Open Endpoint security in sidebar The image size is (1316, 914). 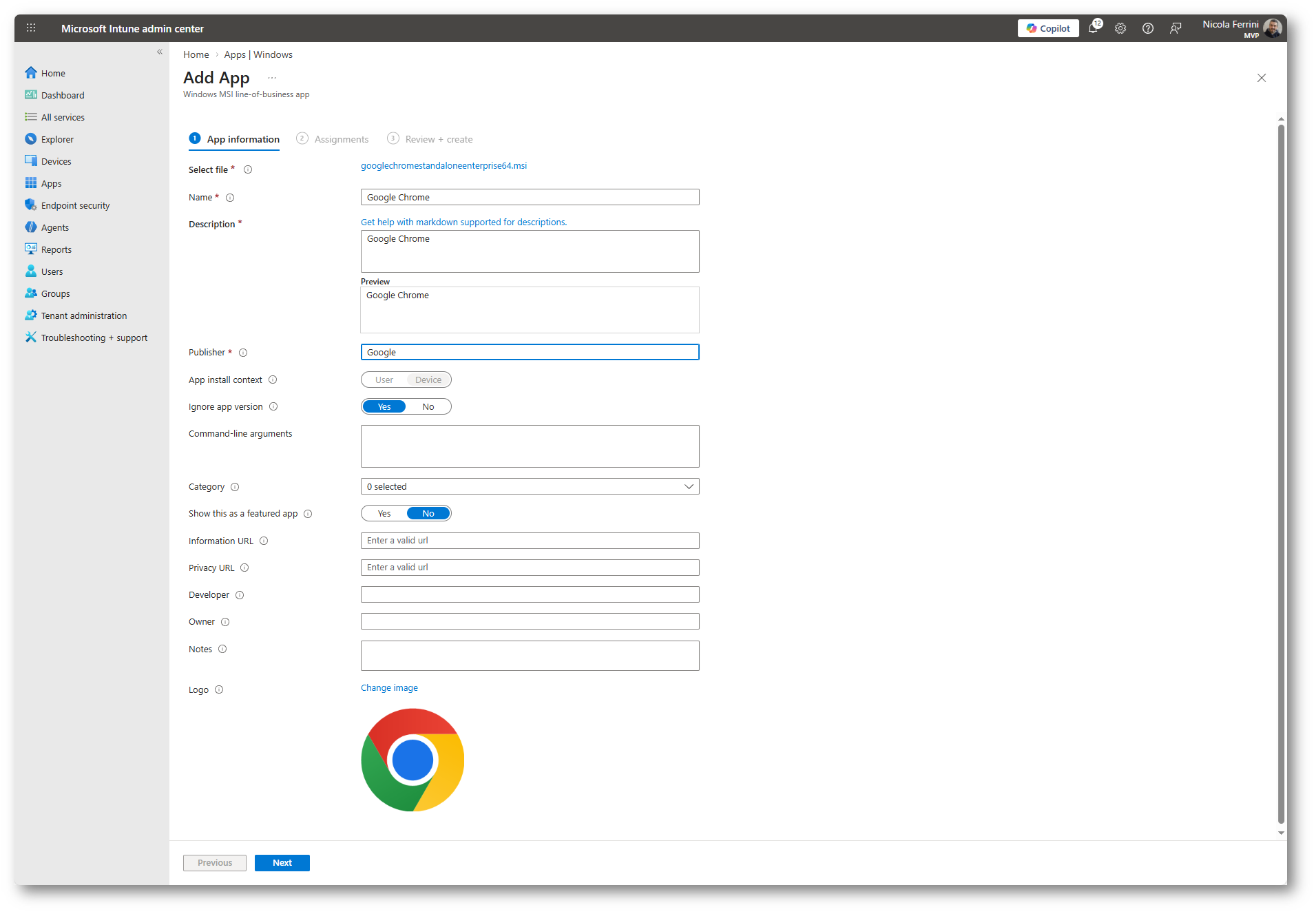pos(75,205)
